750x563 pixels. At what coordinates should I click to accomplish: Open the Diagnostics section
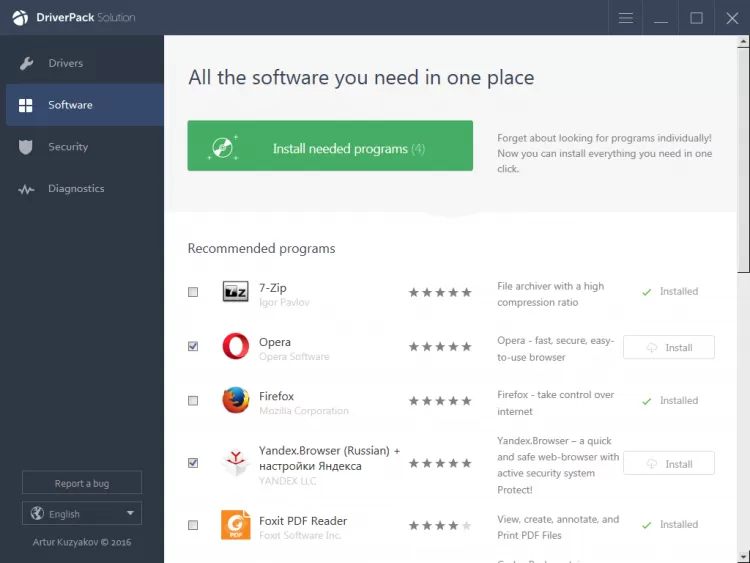[76, 189]
